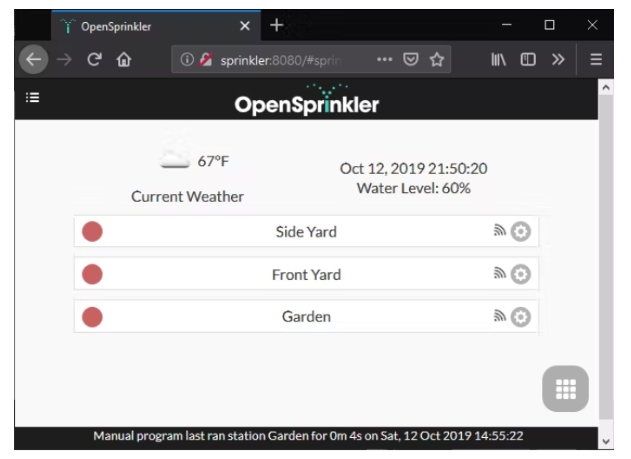Open Side Yard station settings gear

point(521,232)
